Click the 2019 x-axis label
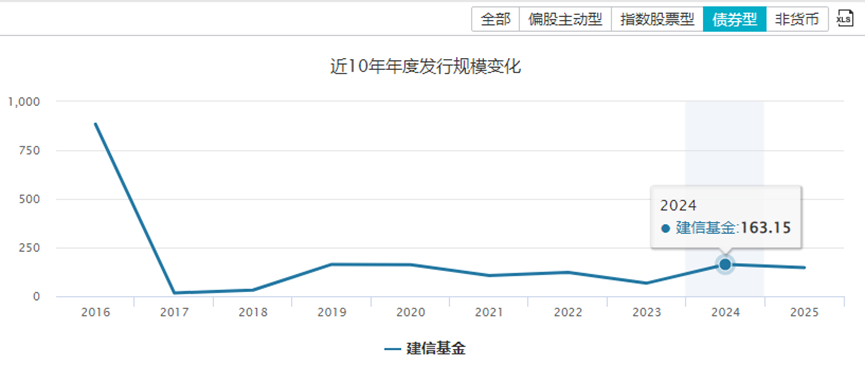This screenshot has width=865, height=366. click(332, 312)
